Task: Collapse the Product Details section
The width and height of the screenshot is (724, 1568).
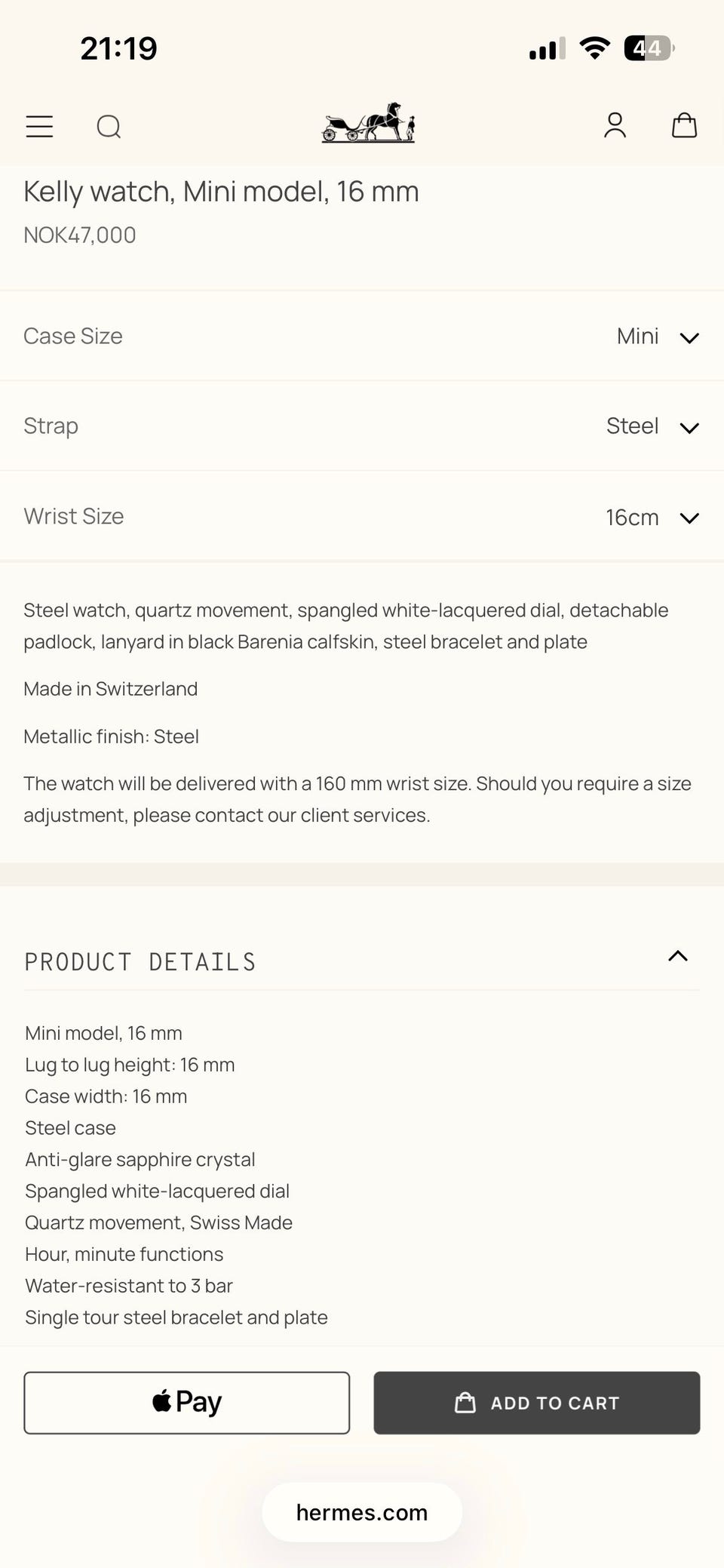Action: pos(677,957)
